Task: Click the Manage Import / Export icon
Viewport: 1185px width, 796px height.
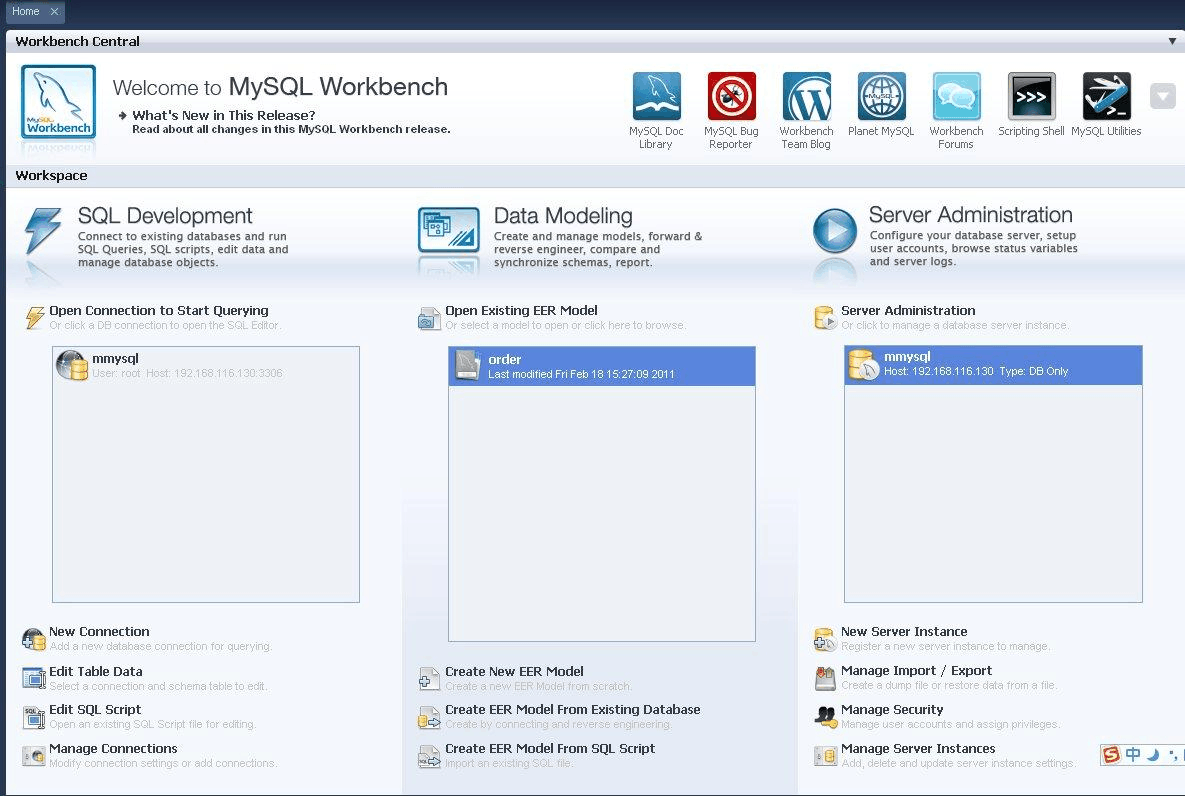Action: [x=825, y=678]
